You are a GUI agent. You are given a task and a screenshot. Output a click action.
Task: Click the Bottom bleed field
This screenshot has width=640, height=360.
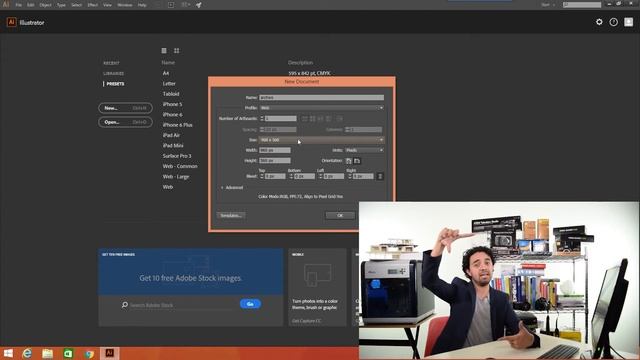point(304,176)
